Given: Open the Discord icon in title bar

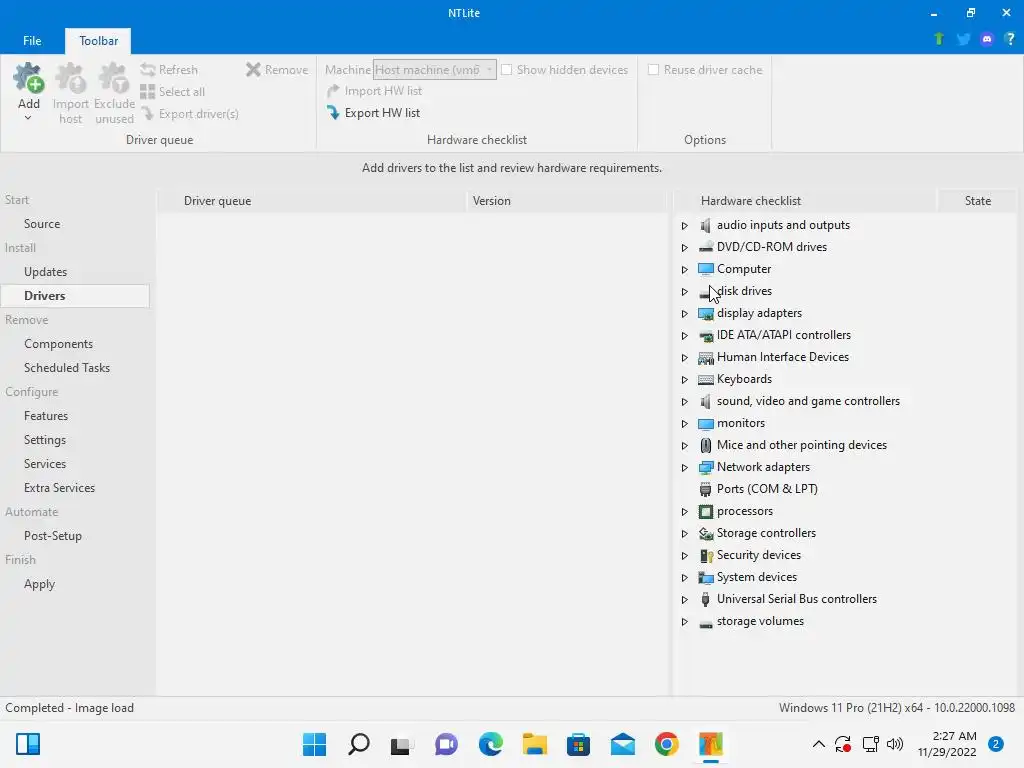Looking at the screenshot, I should coord(987,39).
